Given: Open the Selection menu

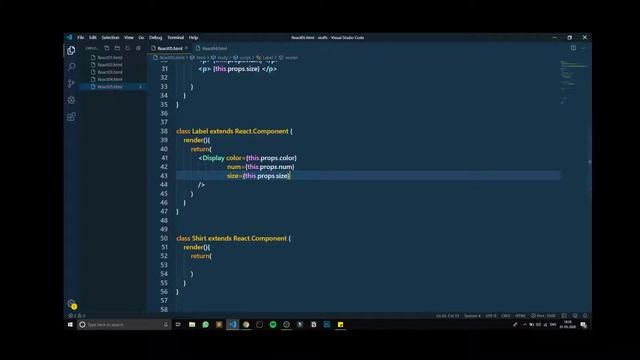Looking at the screenshot, I should tap(110, 38).
